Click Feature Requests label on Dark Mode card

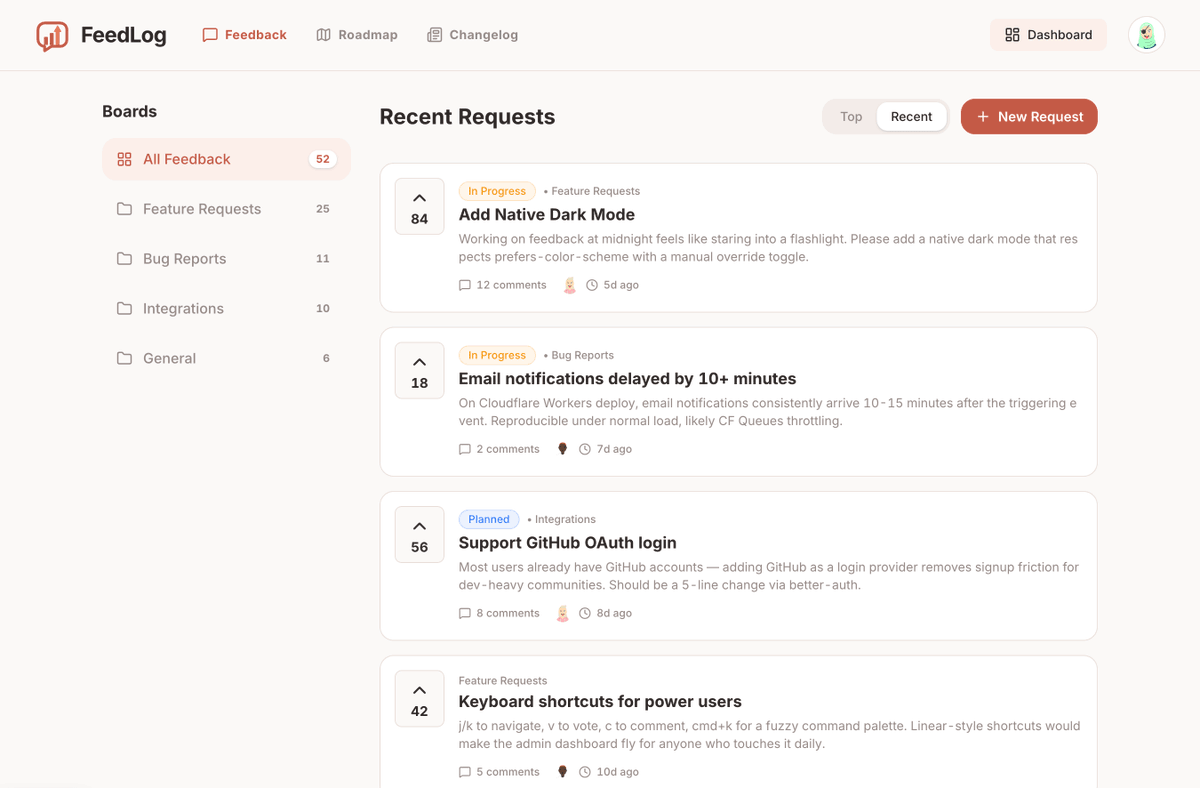coord(595,191)
